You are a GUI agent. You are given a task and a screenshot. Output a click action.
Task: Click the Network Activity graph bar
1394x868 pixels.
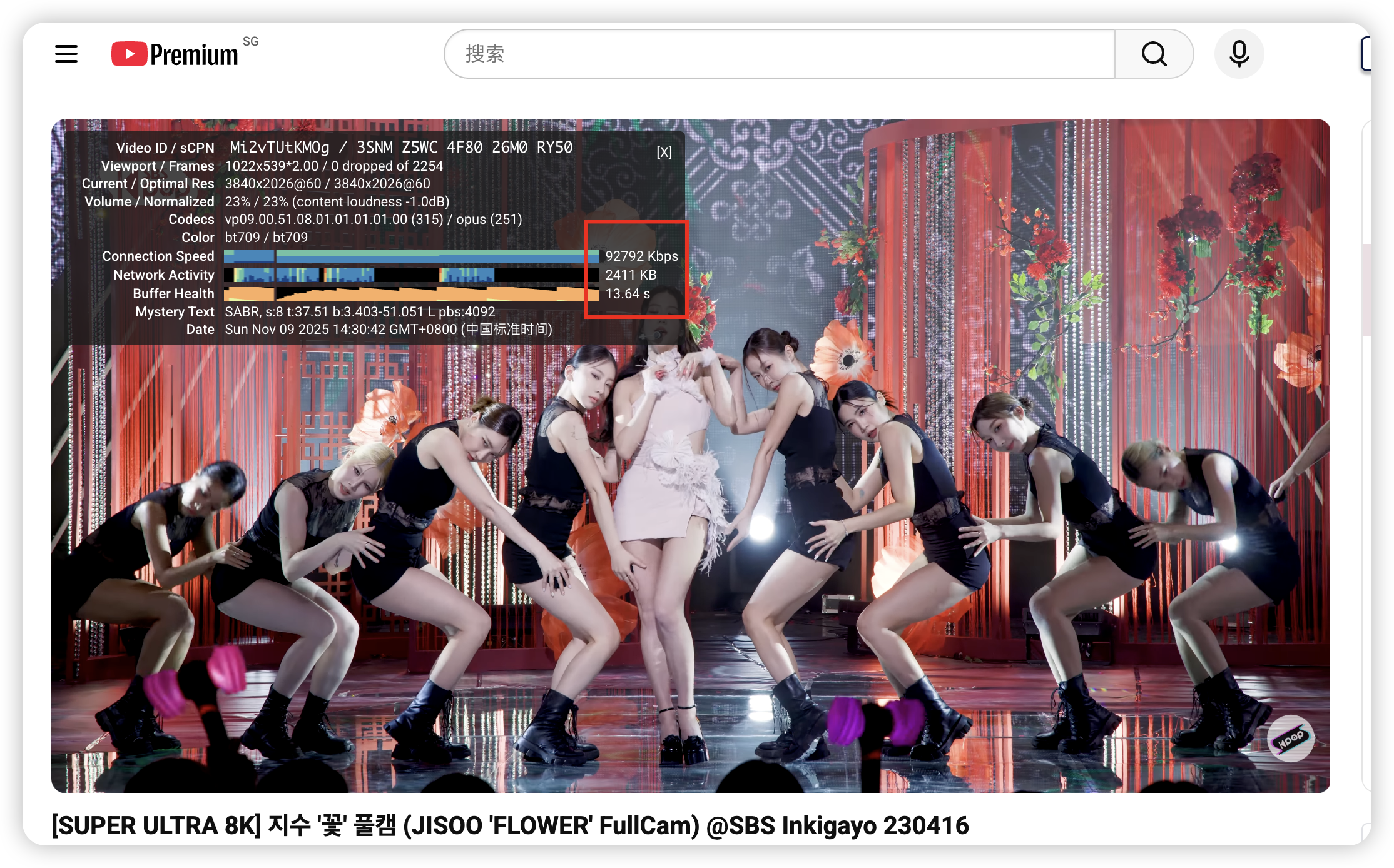click(x=411, y=275)
